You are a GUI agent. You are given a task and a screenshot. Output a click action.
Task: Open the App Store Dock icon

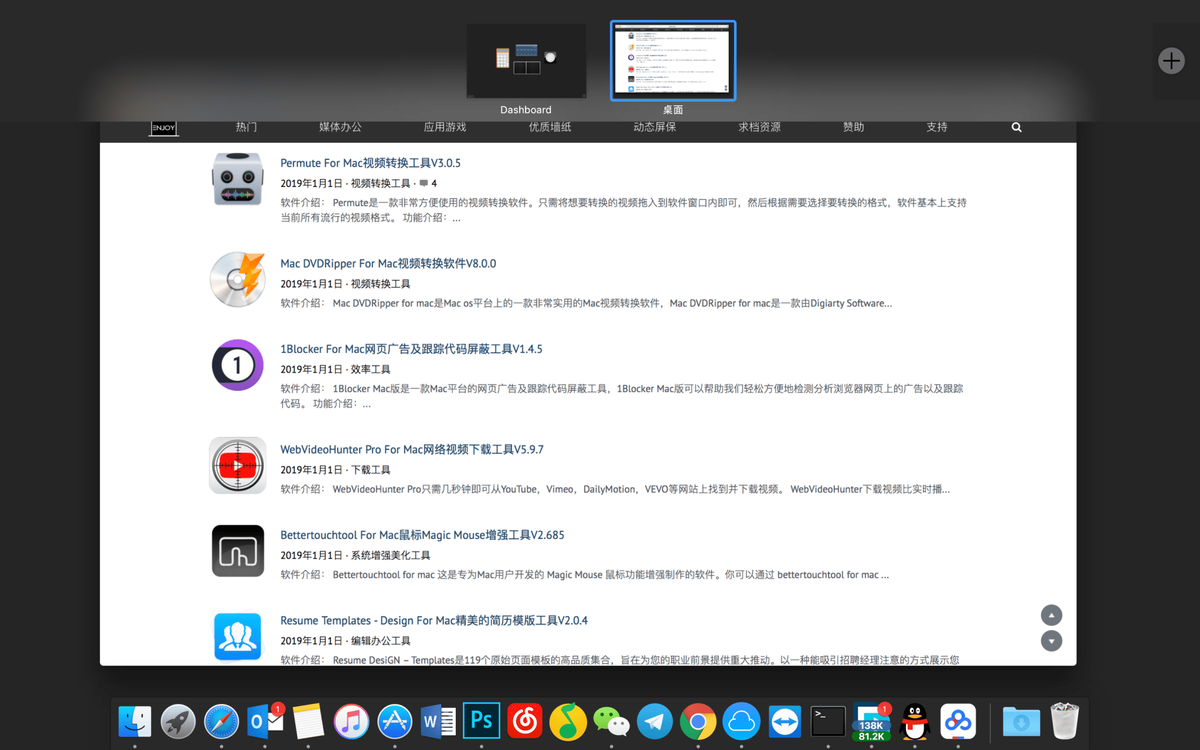coord(395,721)
